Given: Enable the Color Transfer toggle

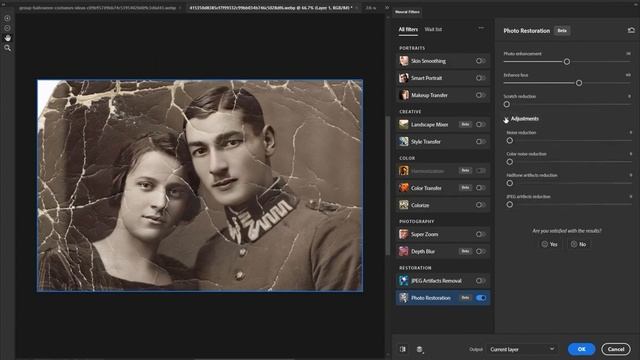Looking at the screenshot, I should pyautogui.click(x=481, y=188).
